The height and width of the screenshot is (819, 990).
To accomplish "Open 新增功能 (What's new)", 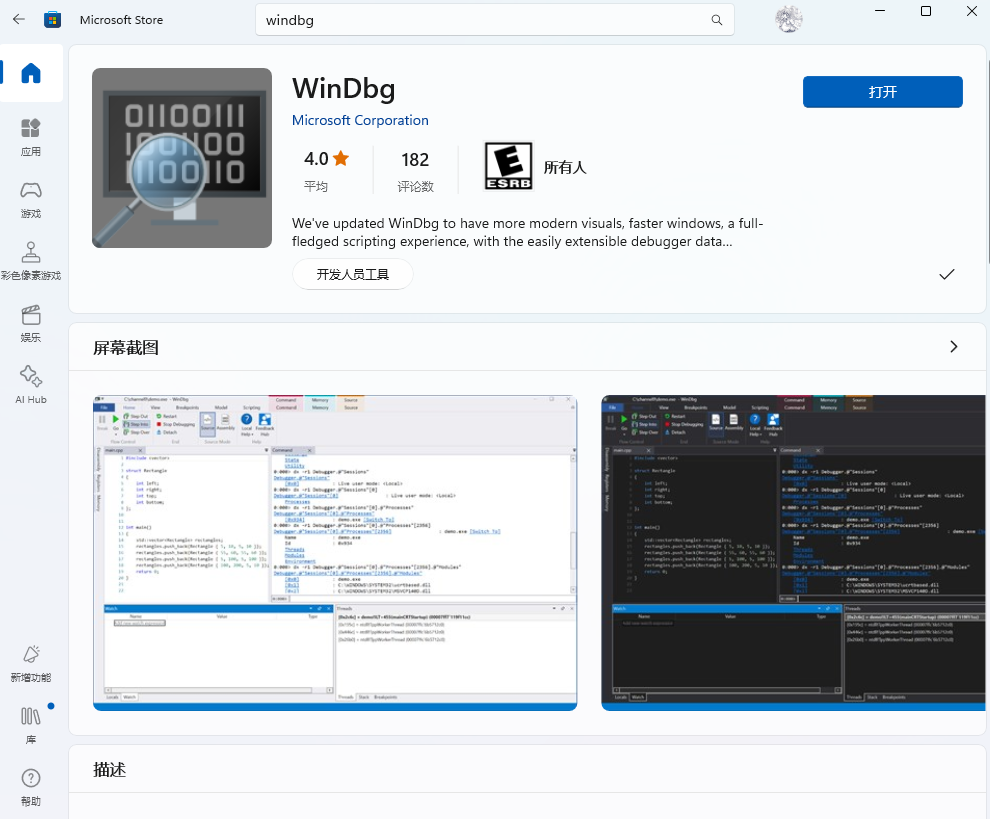I will [31, 663].
